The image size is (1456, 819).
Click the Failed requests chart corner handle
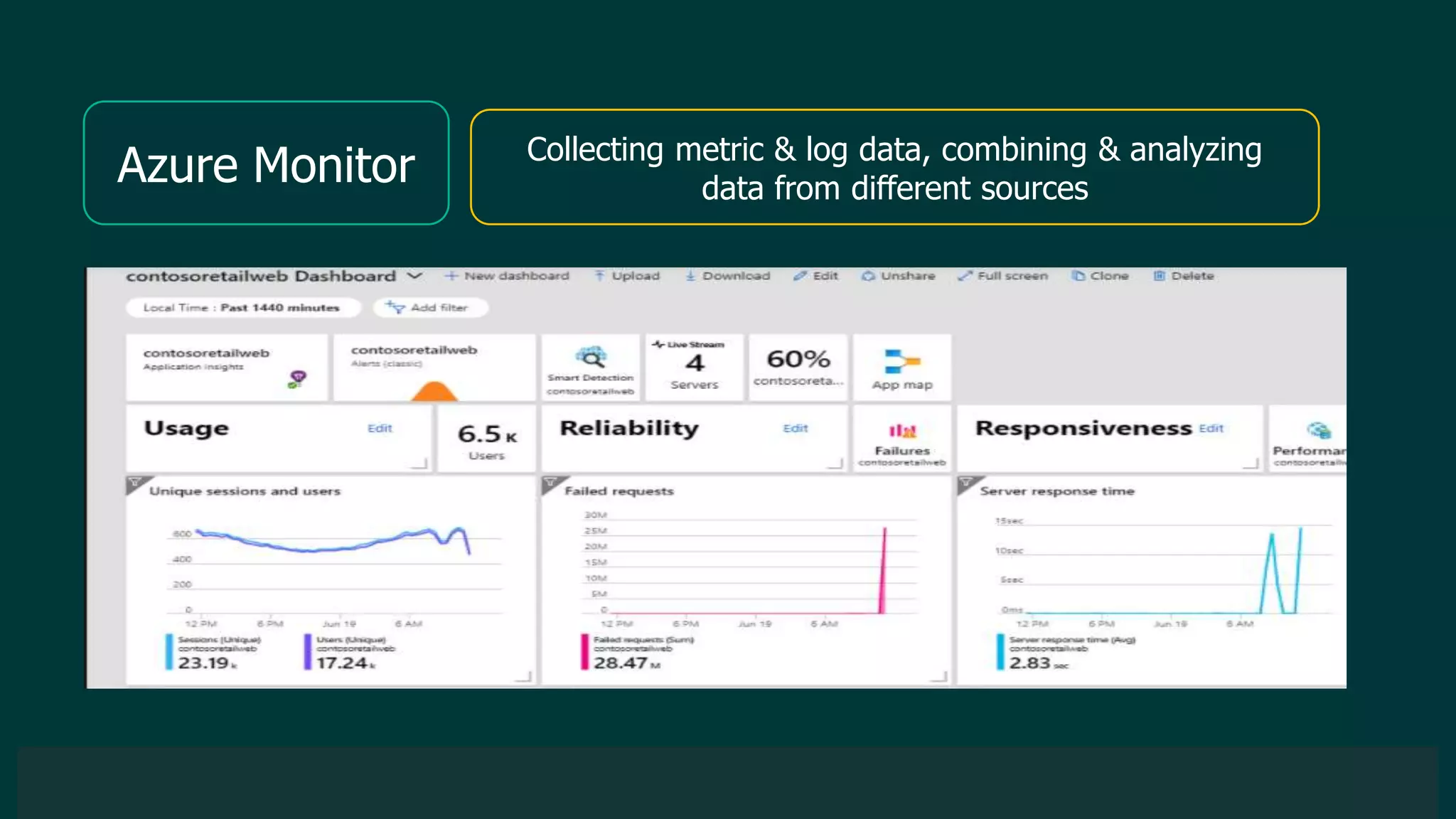939,677
